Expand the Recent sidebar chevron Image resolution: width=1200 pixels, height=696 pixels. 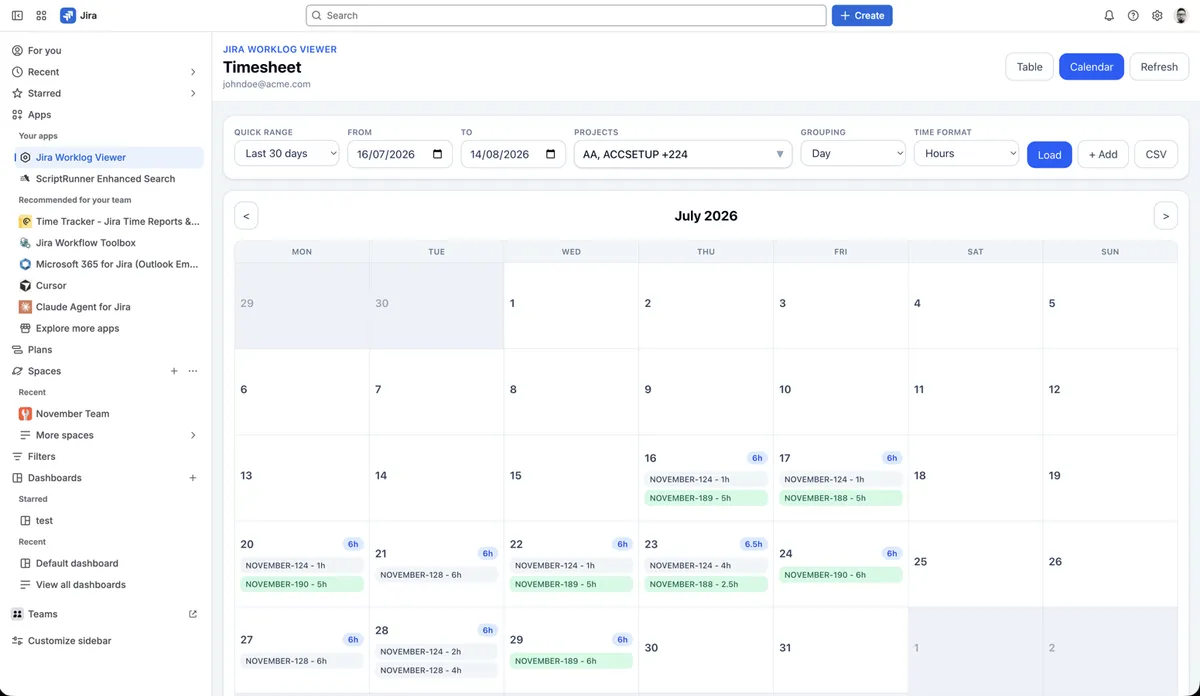click(x=193, y=72)
